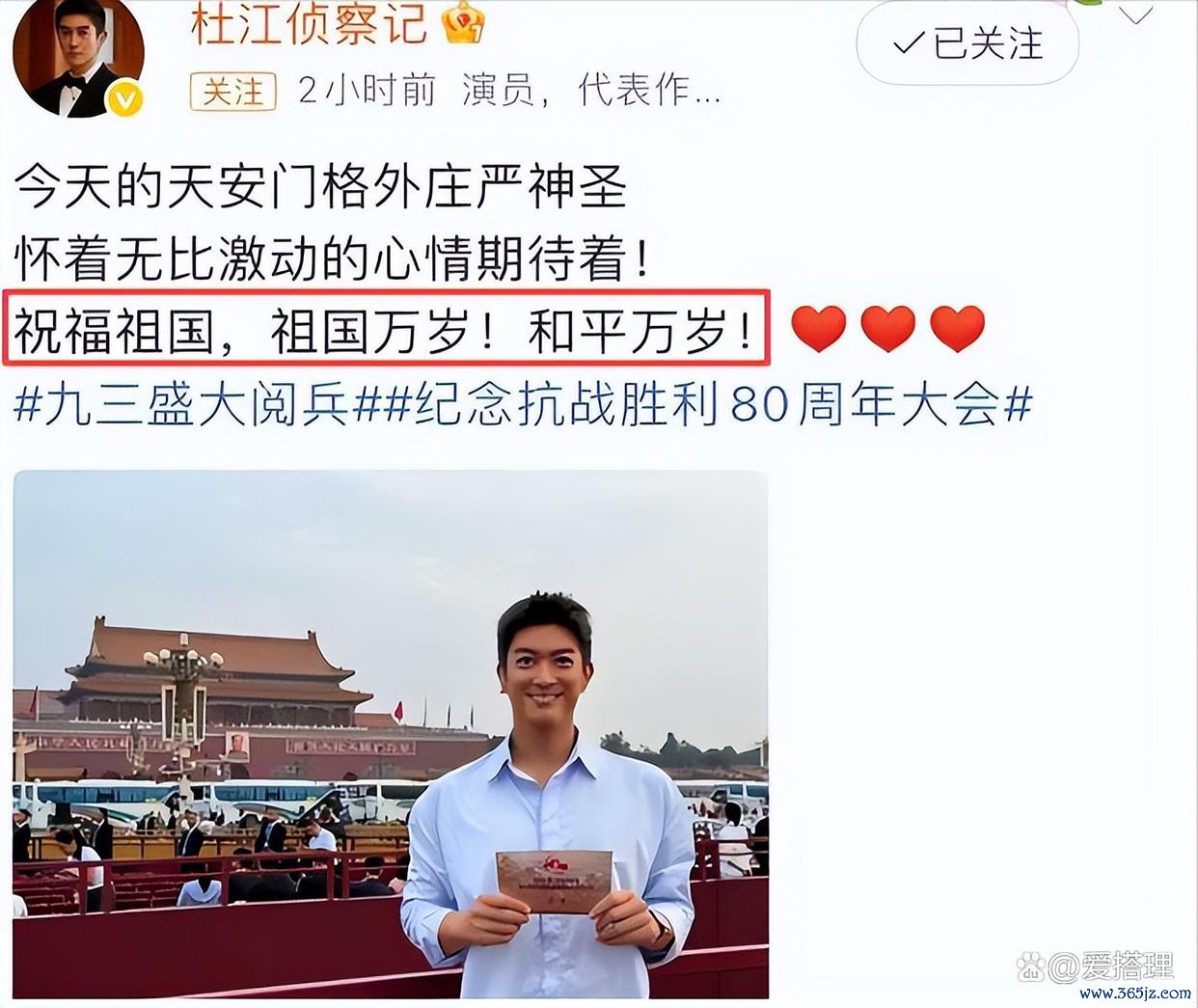Viewport: 1198px width, 1008px height.
Task: Click the orange 关注 tag under username
Action: coord(233,92)
